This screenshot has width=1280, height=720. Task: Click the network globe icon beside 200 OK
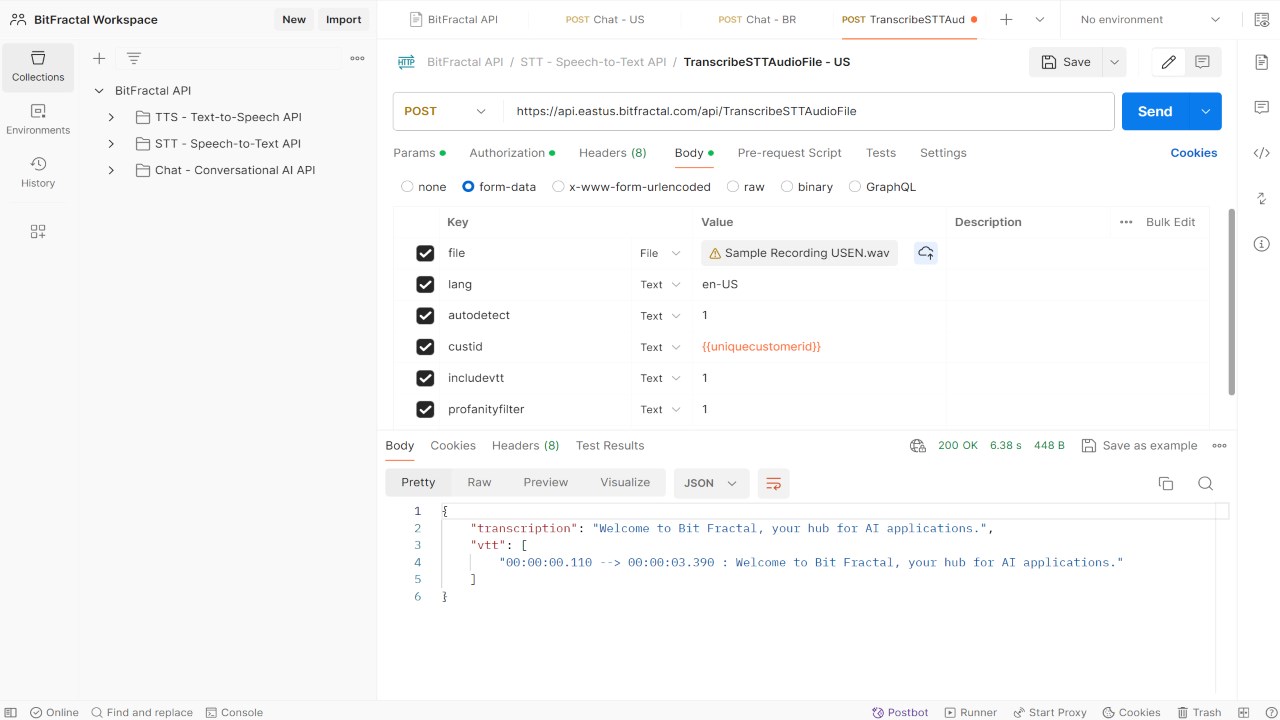coord(917,446)
